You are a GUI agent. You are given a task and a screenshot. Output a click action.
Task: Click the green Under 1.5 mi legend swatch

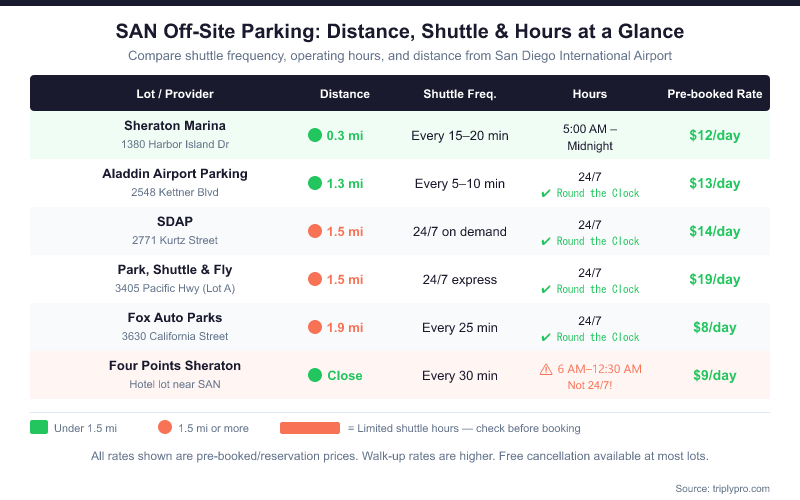(x=39, y=428)
